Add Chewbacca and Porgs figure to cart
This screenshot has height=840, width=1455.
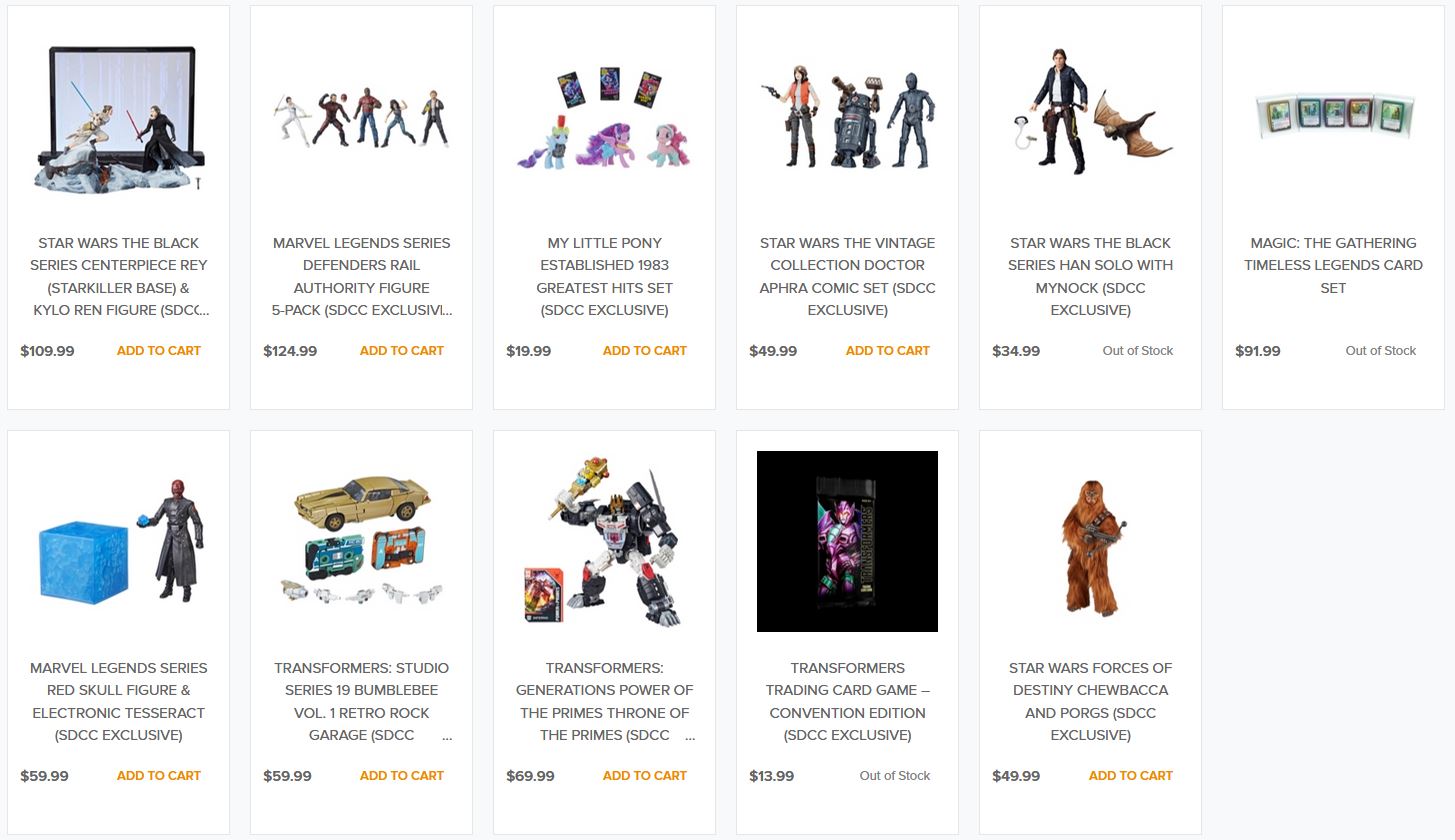(1131, 776)
